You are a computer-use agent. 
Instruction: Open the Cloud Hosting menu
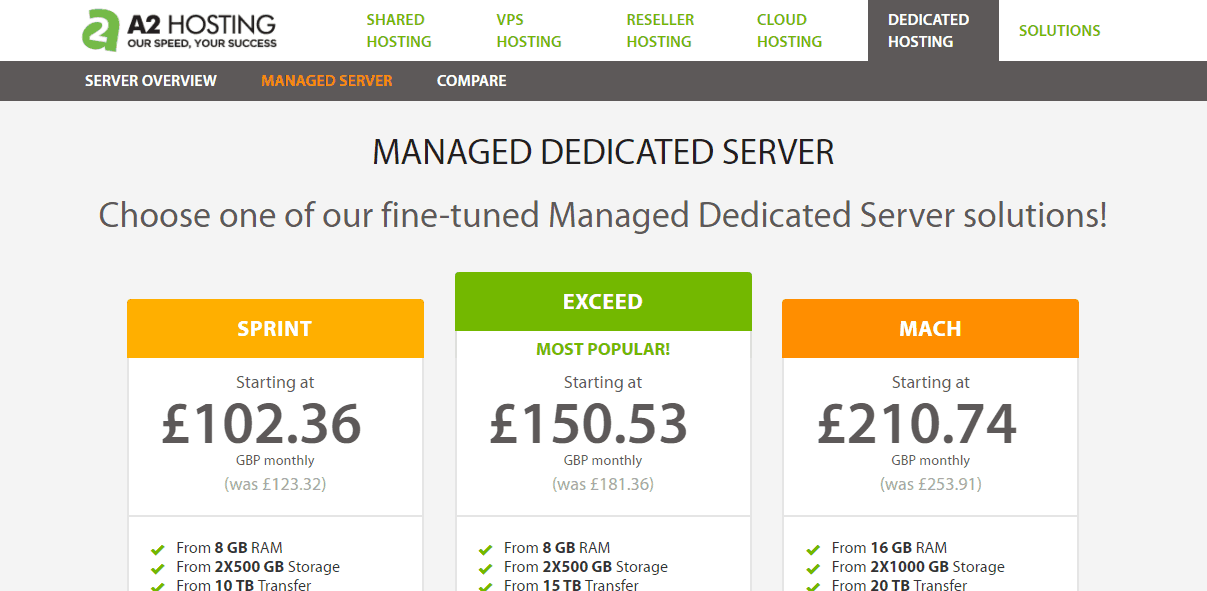pyautogui.click(x=790, y=30)
